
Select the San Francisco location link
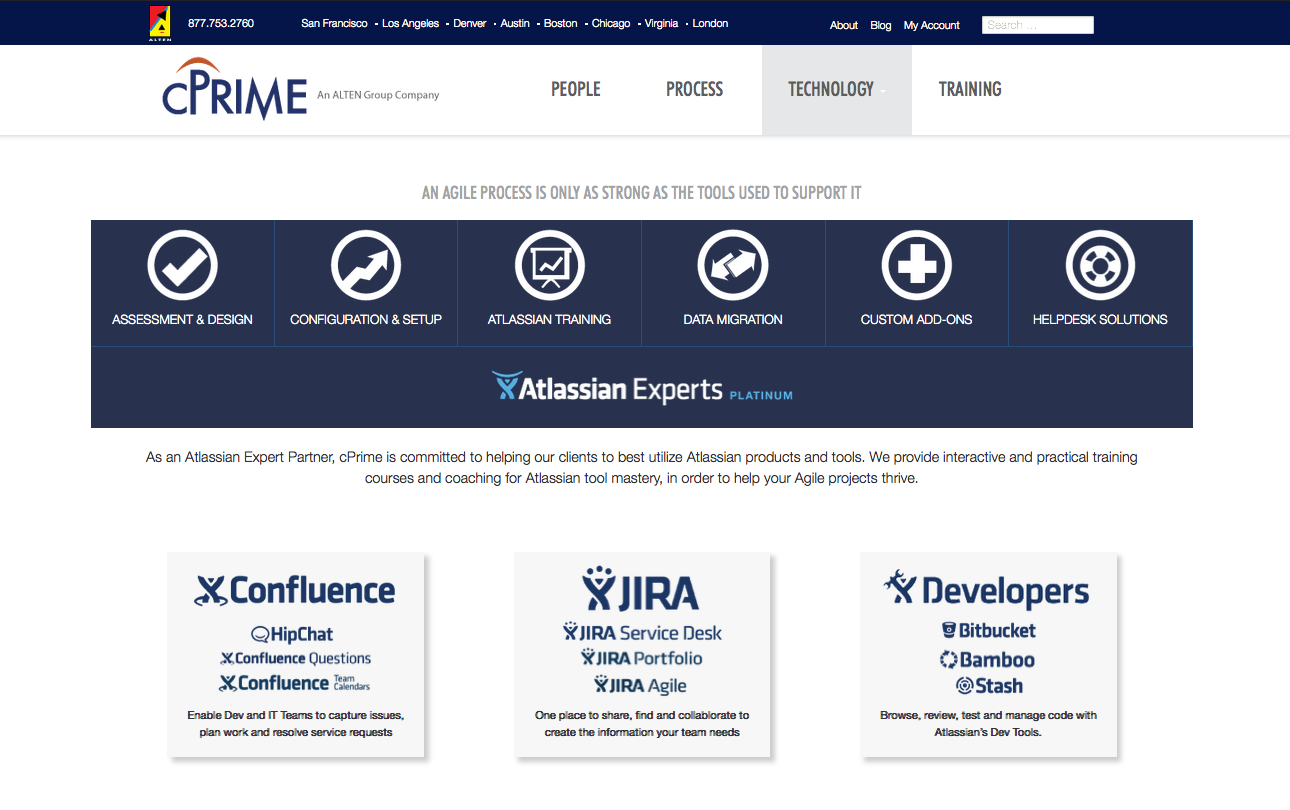pos(334,23)
